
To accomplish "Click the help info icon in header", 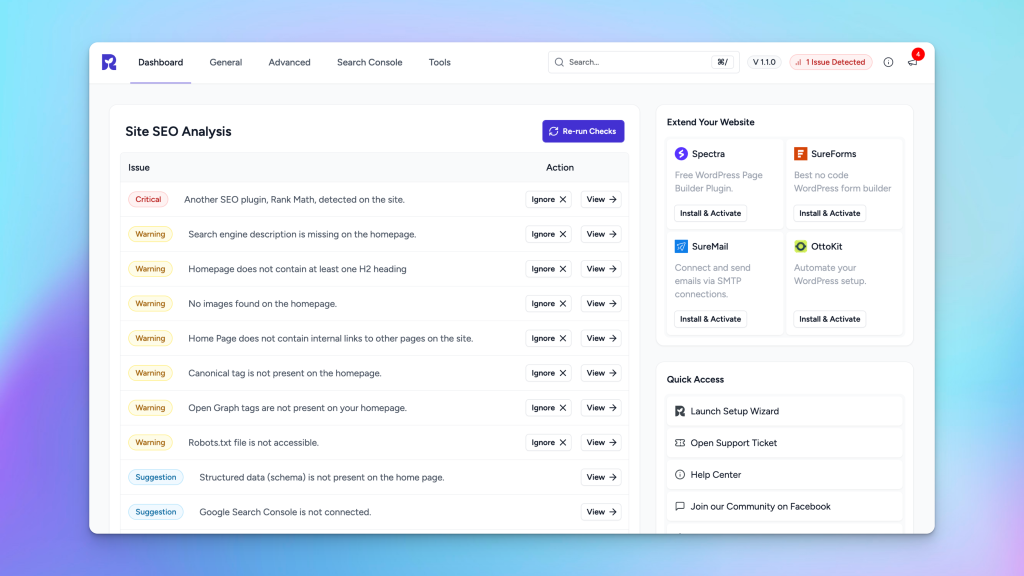I will 888,62.
